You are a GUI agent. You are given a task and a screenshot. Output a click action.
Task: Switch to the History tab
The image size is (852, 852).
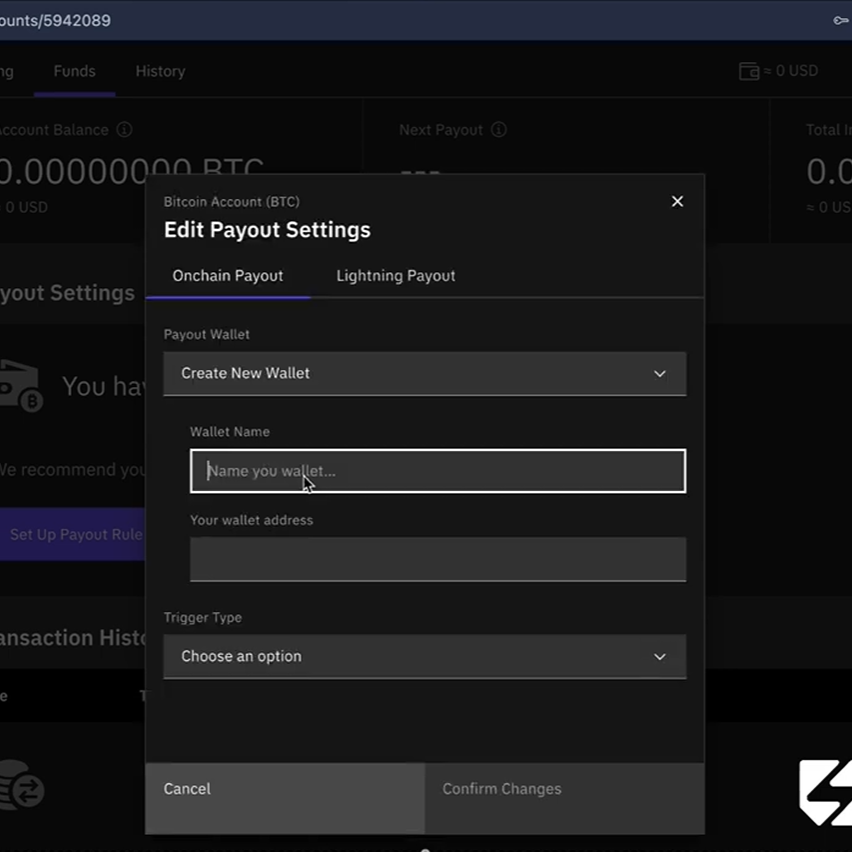point(160,71)
